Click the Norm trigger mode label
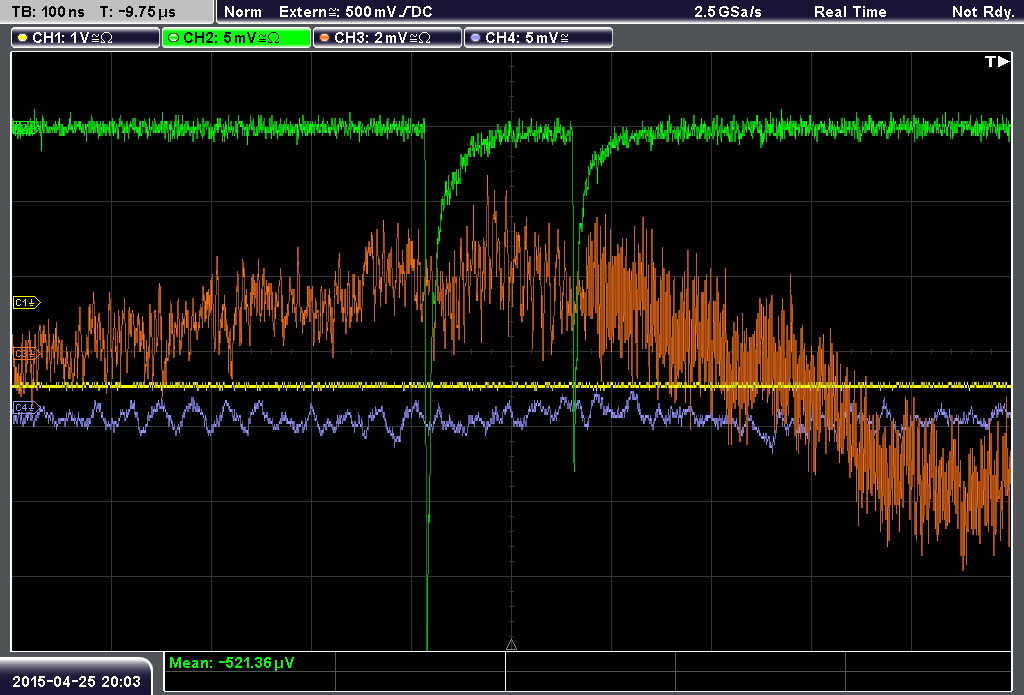Screen dimensions: 1024x695 click(243, 12)
